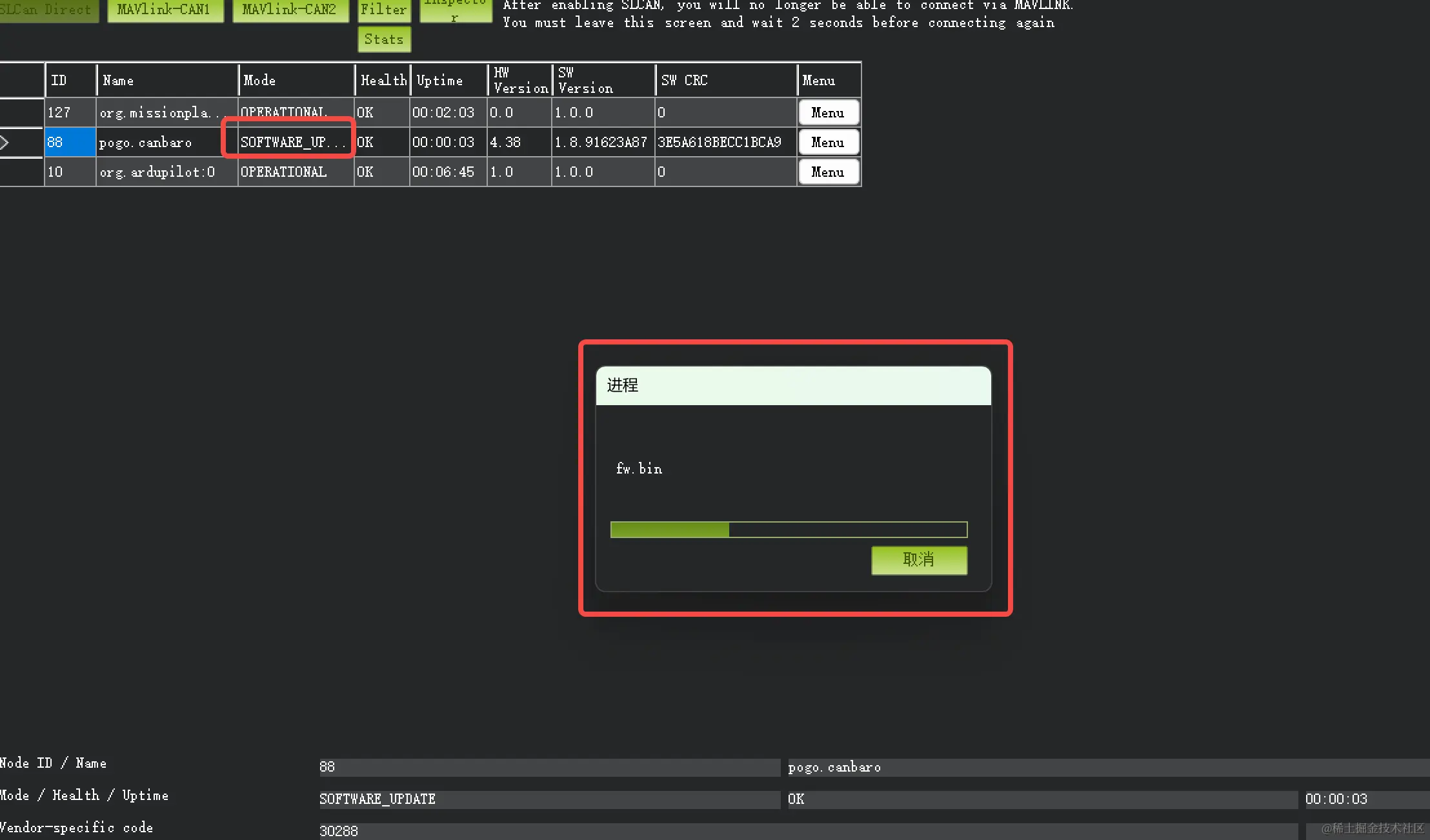
Task: Open the Filter view
Action: (x=383, y=10)
